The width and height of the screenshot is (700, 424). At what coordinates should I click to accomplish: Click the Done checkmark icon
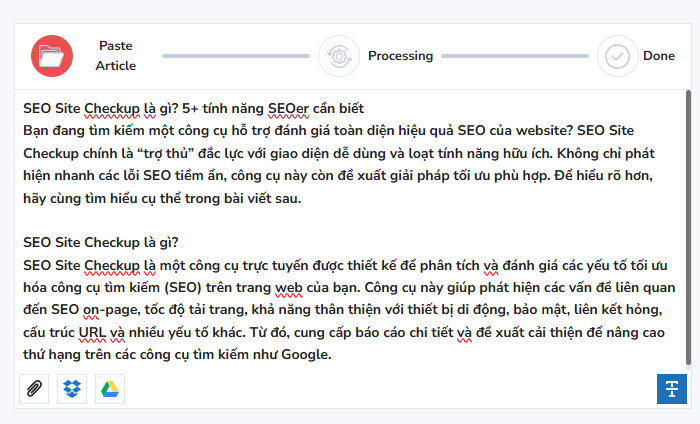pos(617,56)
